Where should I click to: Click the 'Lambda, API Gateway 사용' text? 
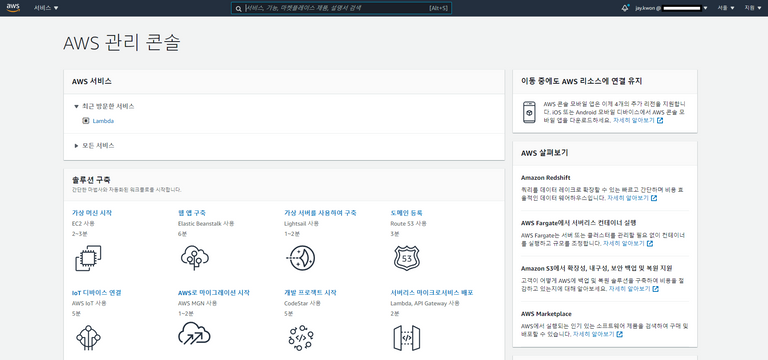click(x=425, y=303)
